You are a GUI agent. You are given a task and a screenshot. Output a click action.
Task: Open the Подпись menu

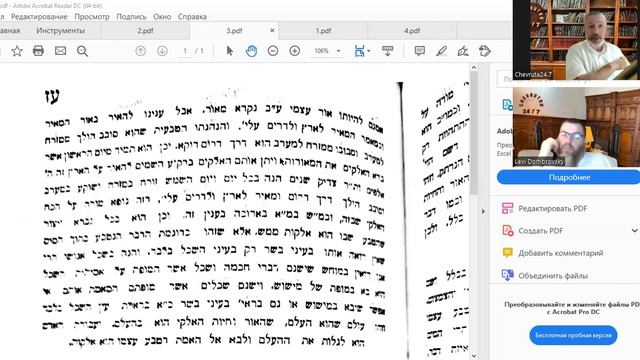tap(131, 17)
